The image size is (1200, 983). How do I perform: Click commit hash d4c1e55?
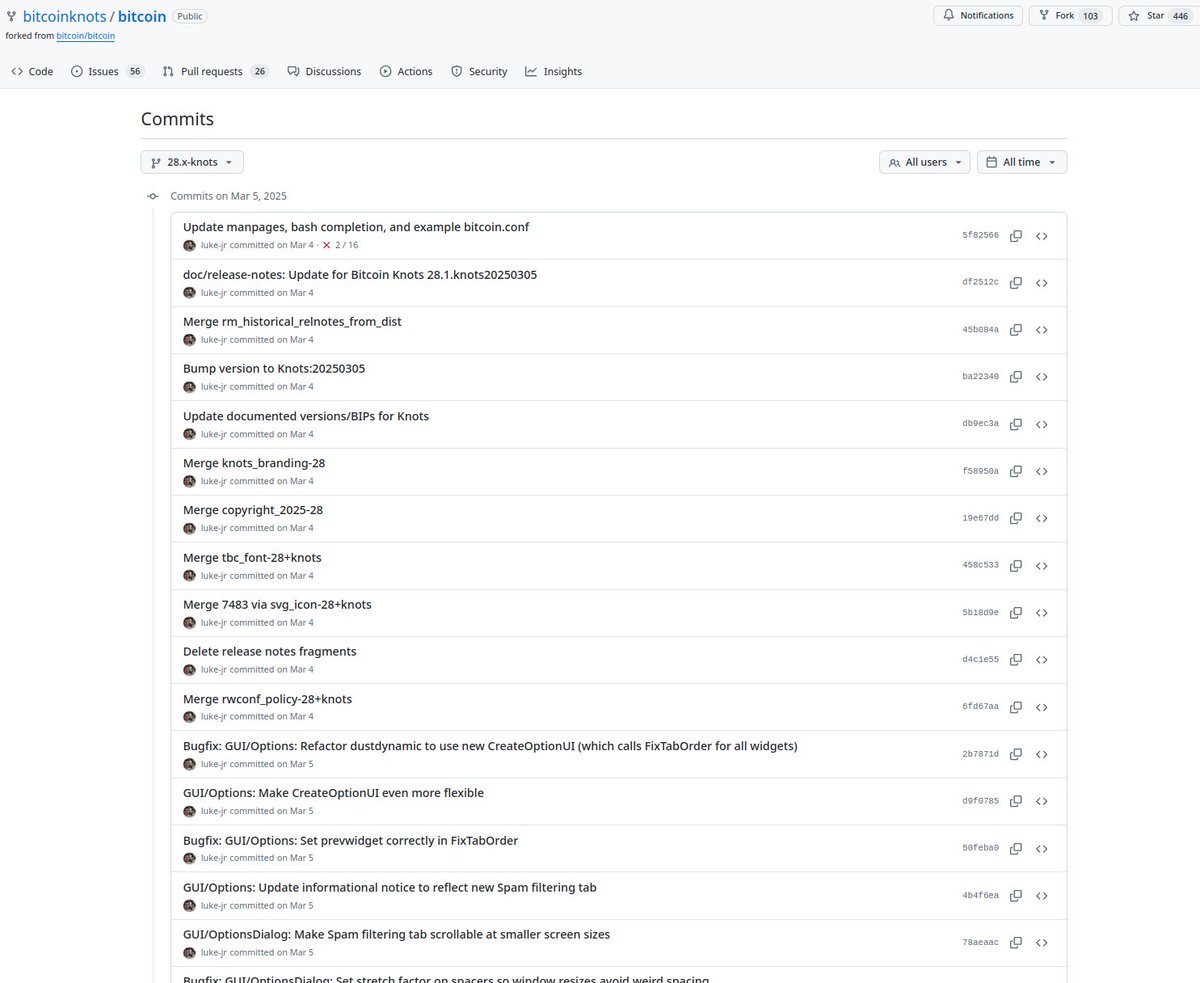pyautogui.click(x=980, y=660)
